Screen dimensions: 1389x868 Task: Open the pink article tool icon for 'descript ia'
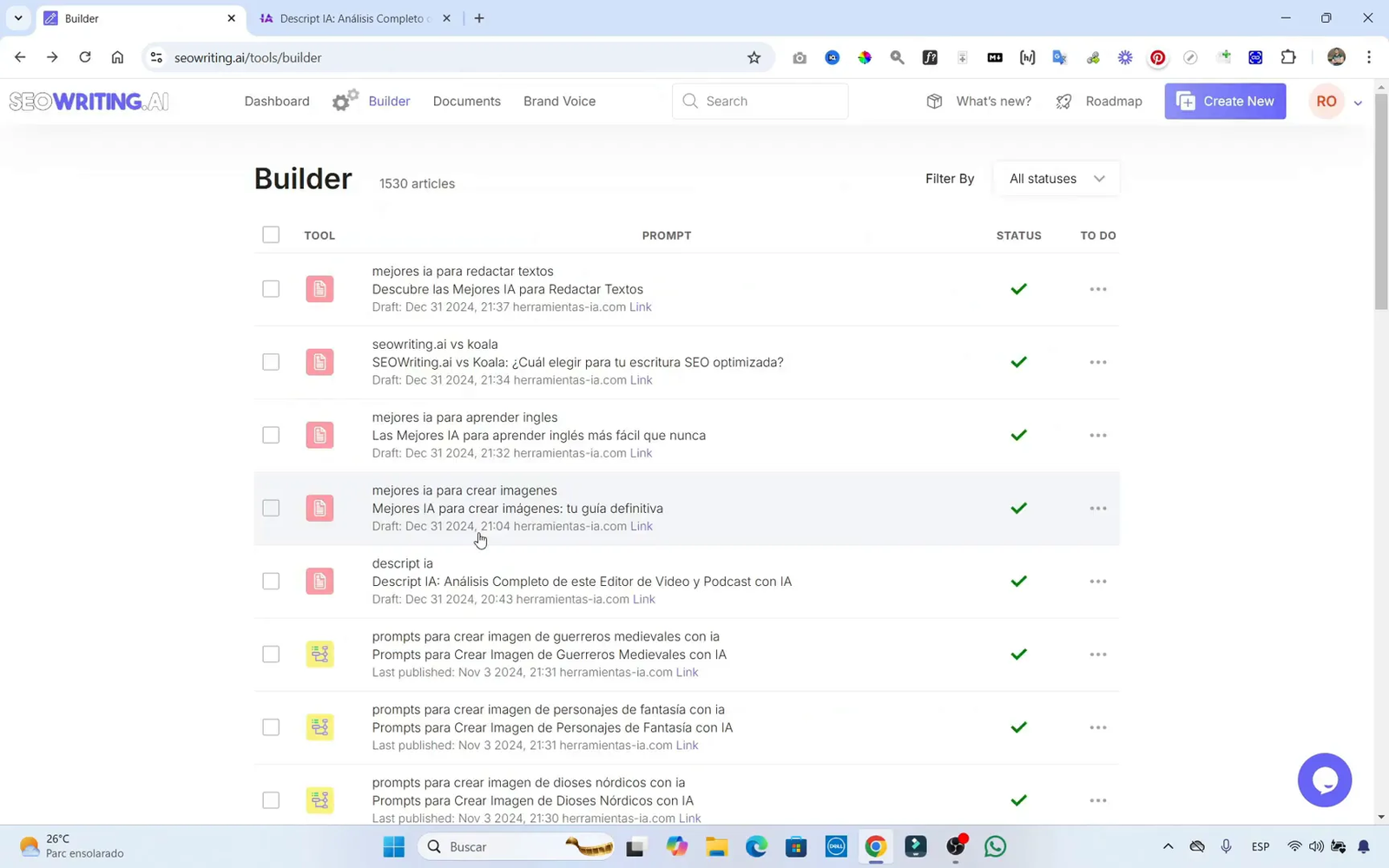click(319, 581)
